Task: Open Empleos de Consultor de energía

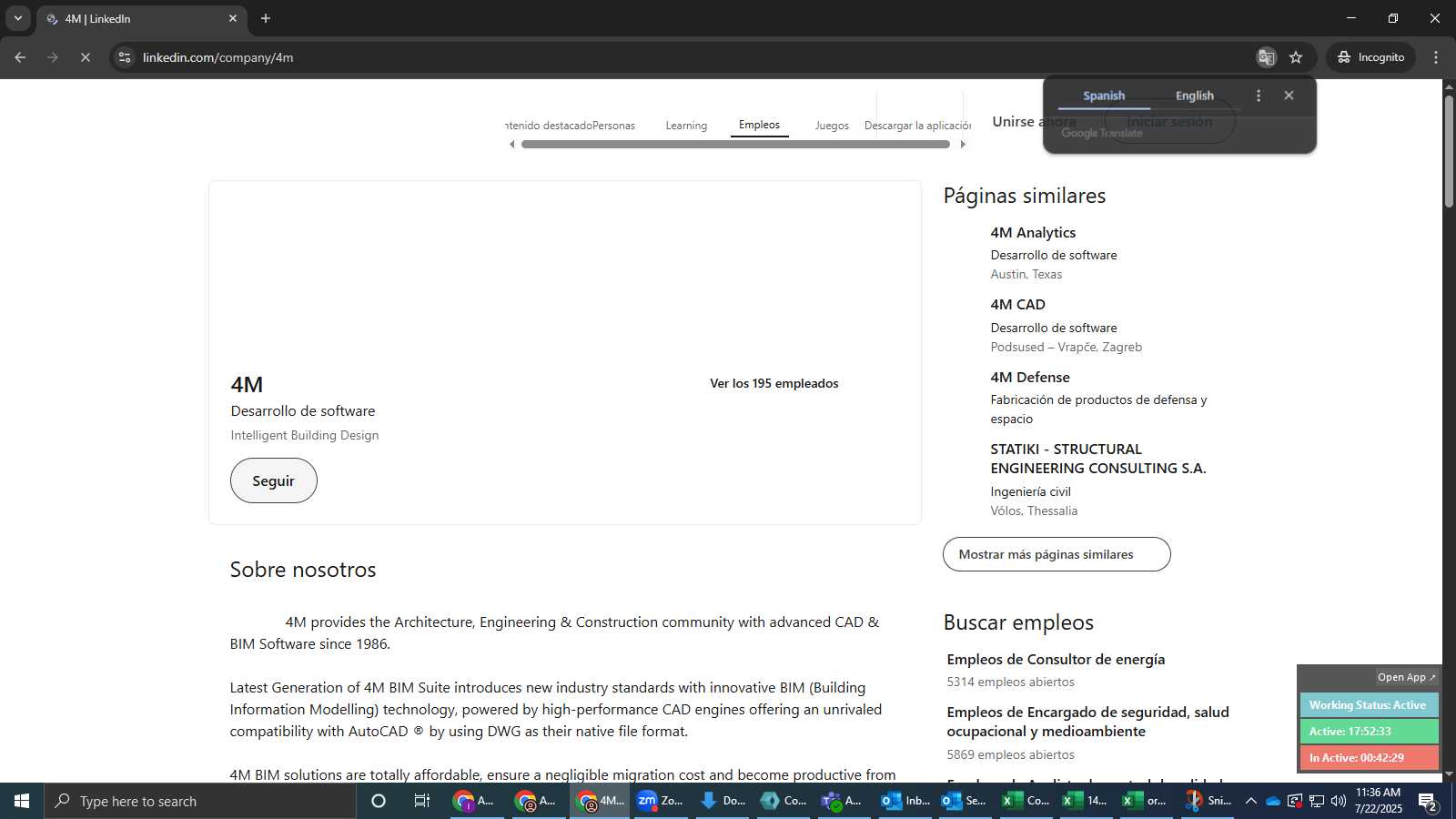Action: click(1056, 659)
